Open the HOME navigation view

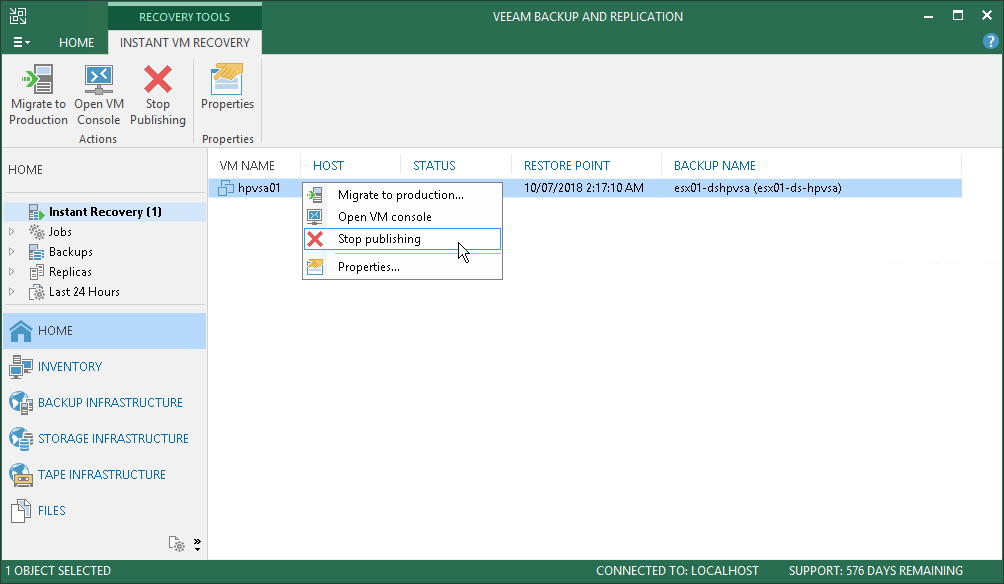pos(105,331)
